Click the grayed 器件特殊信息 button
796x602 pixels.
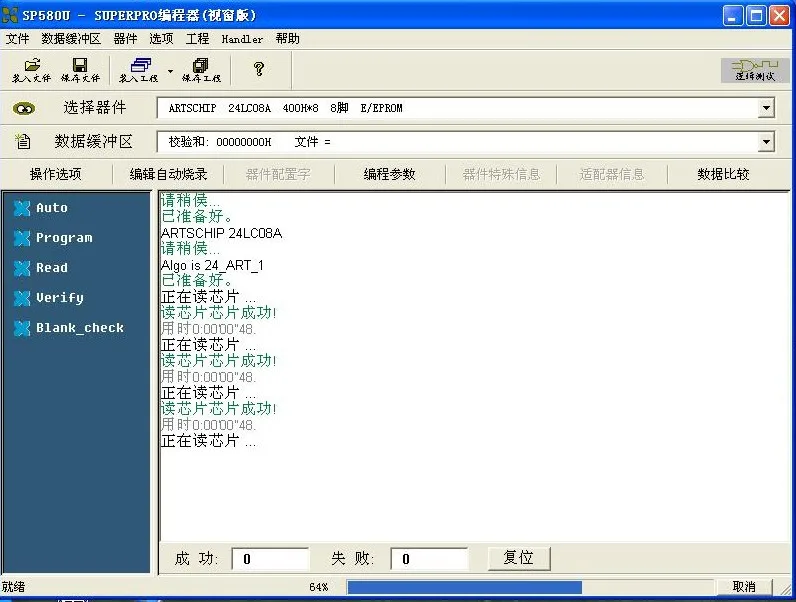(x=501, y=174)
